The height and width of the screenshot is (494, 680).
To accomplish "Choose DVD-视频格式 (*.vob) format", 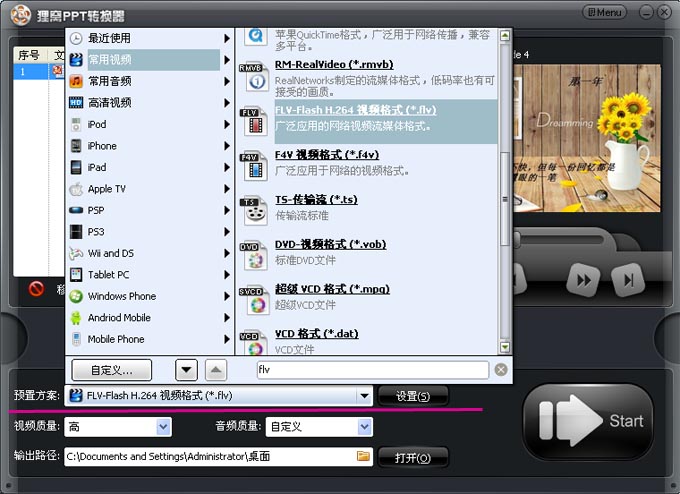I will click(330, 245).
